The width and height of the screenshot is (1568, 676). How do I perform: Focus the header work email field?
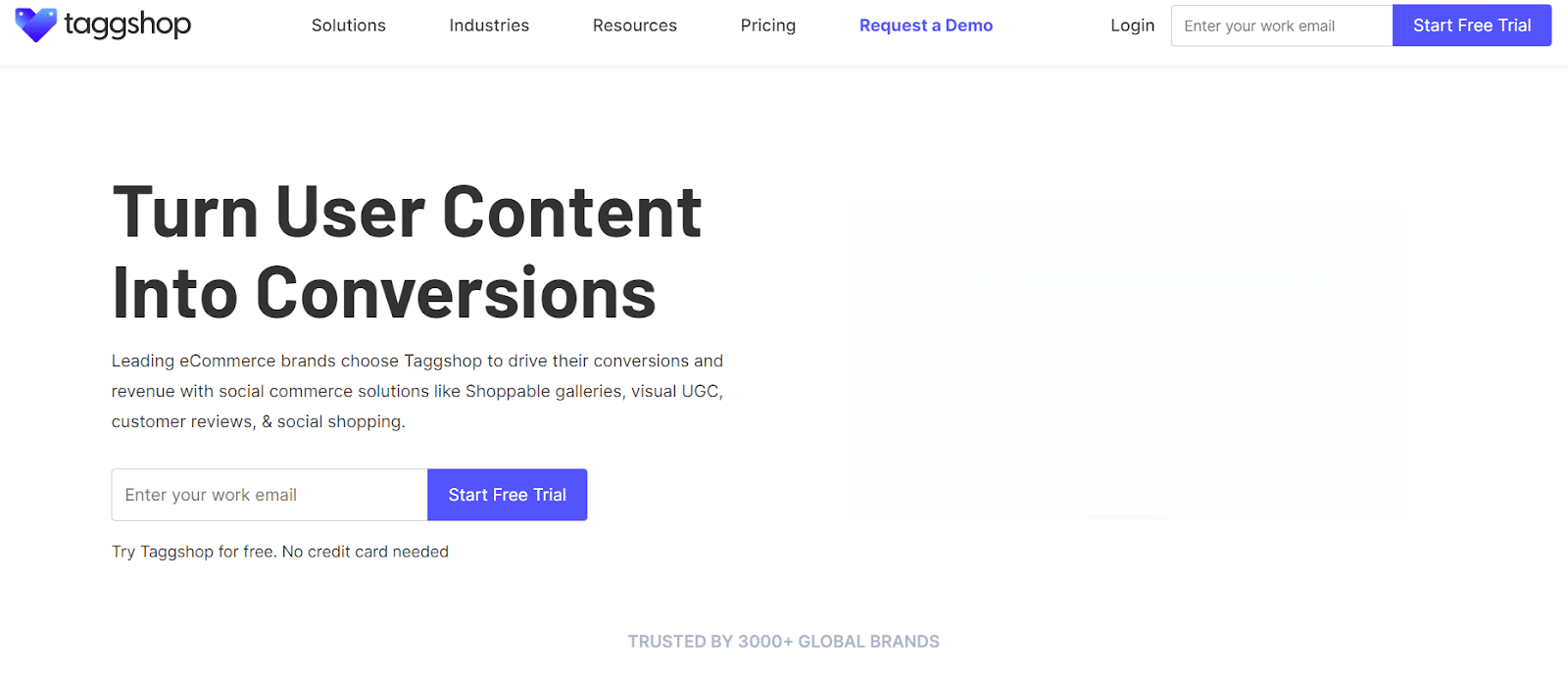(1281, 25)
